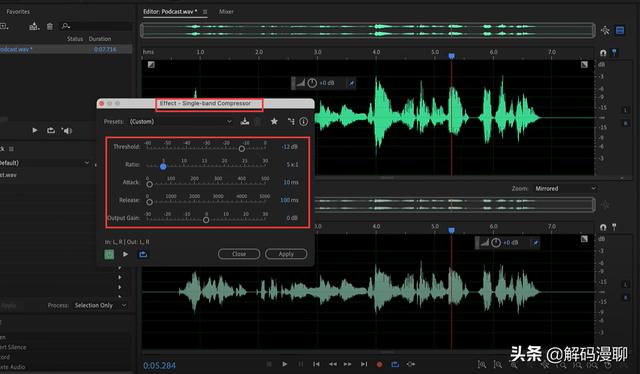Sort the files by the Duration column
The image size is (640, 374).
pyautogui.click(x=100, y=39)
